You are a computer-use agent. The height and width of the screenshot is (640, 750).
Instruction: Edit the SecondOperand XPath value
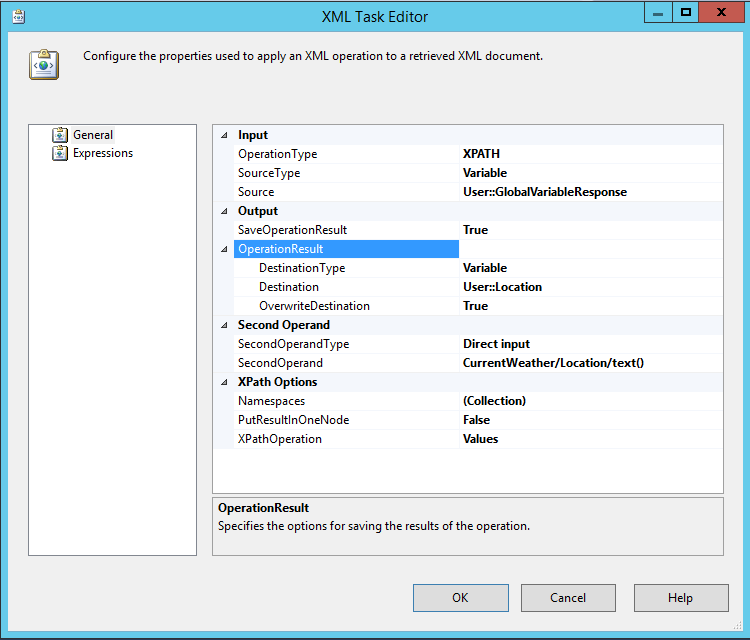tap(552, 363)
